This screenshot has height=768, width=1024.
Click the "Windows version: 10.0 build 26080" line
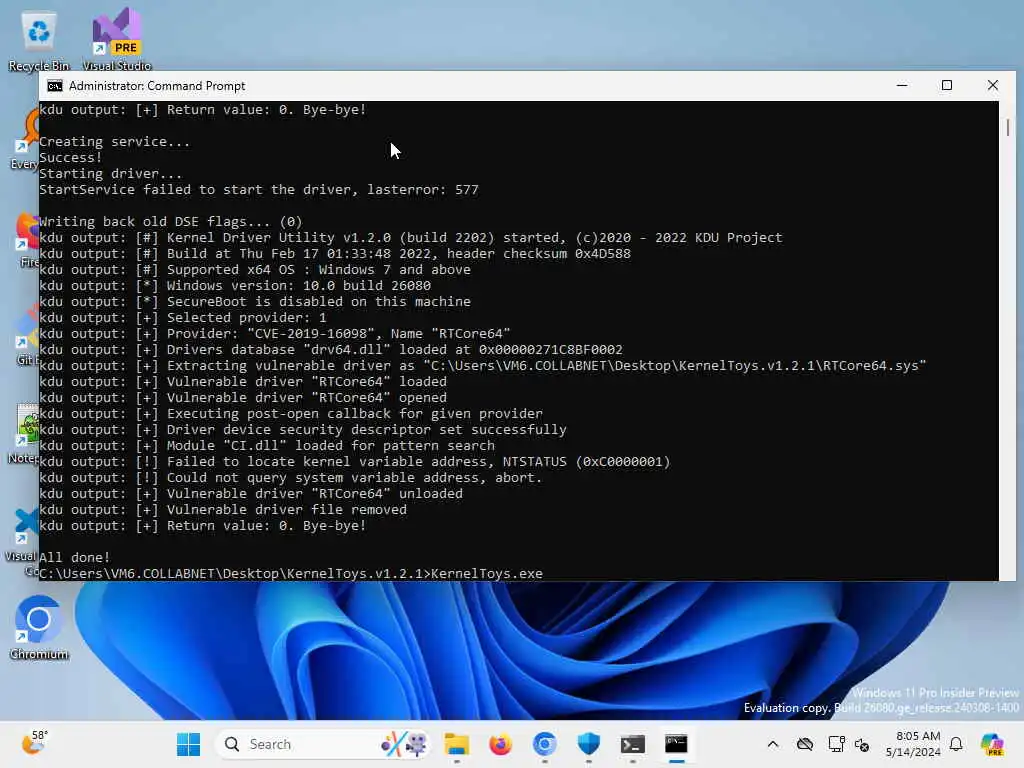[235, 285]
